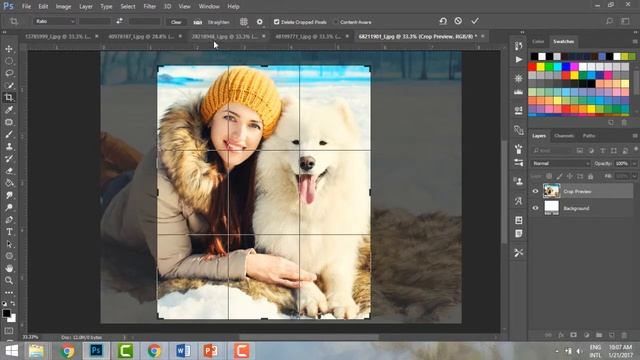Select the Zoom tool

[9, 280]
